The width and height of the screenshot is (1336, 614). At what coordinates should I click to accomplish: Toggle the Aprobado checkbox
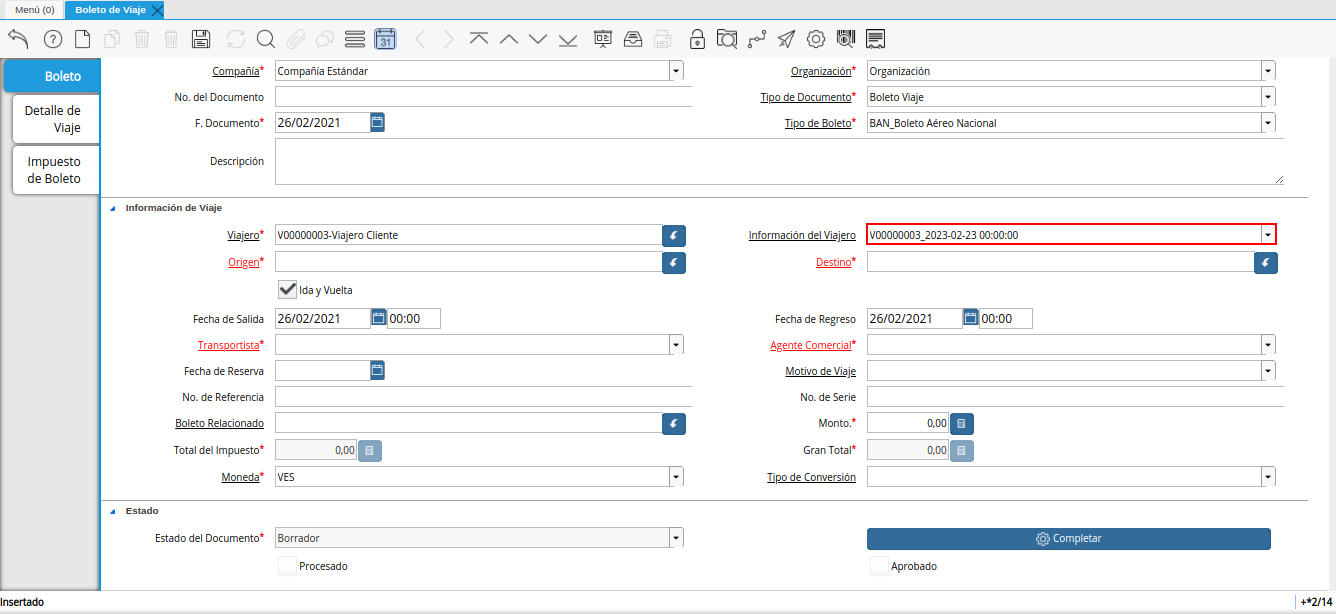coord(879,566)
